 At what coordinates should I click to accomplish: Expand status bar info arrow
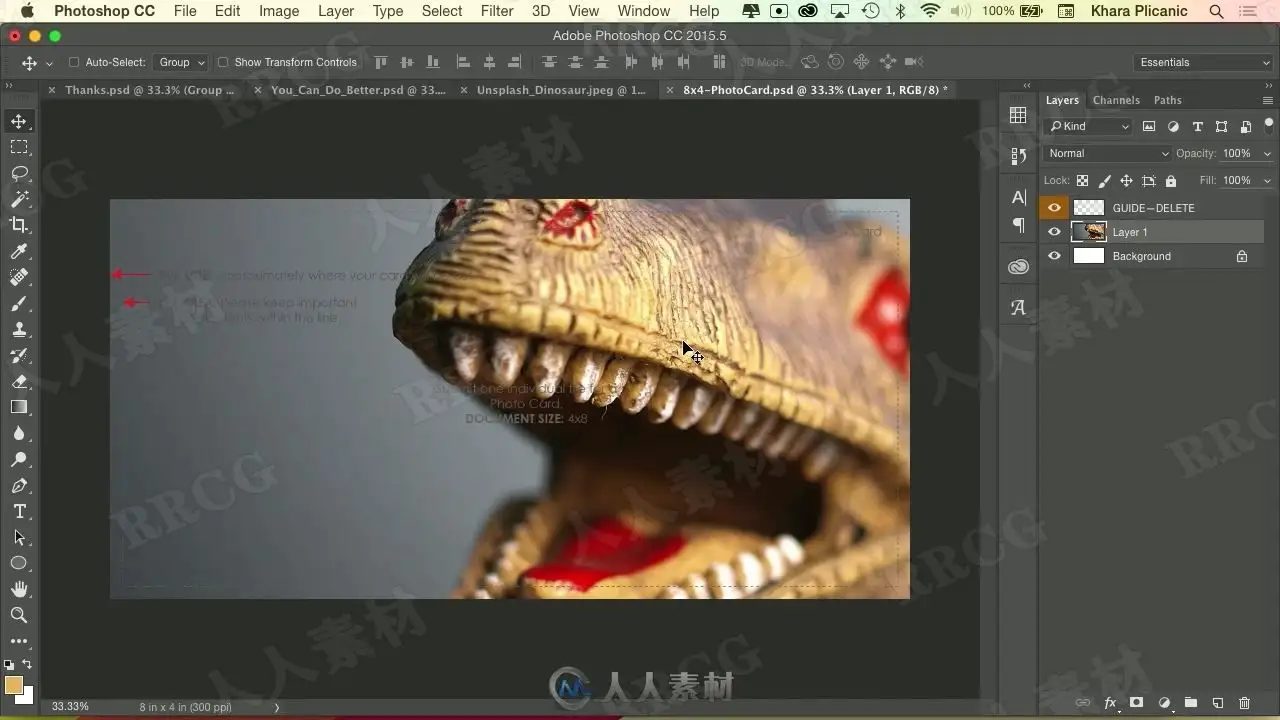pos(277,707)
